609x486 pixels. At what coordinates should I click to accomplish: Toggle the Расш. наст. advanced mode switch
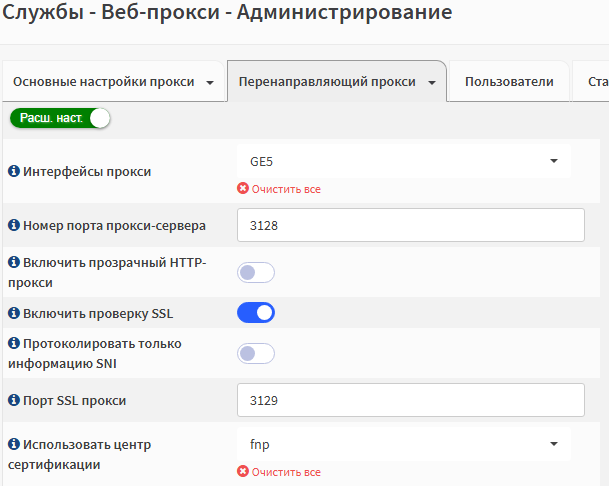60,118
